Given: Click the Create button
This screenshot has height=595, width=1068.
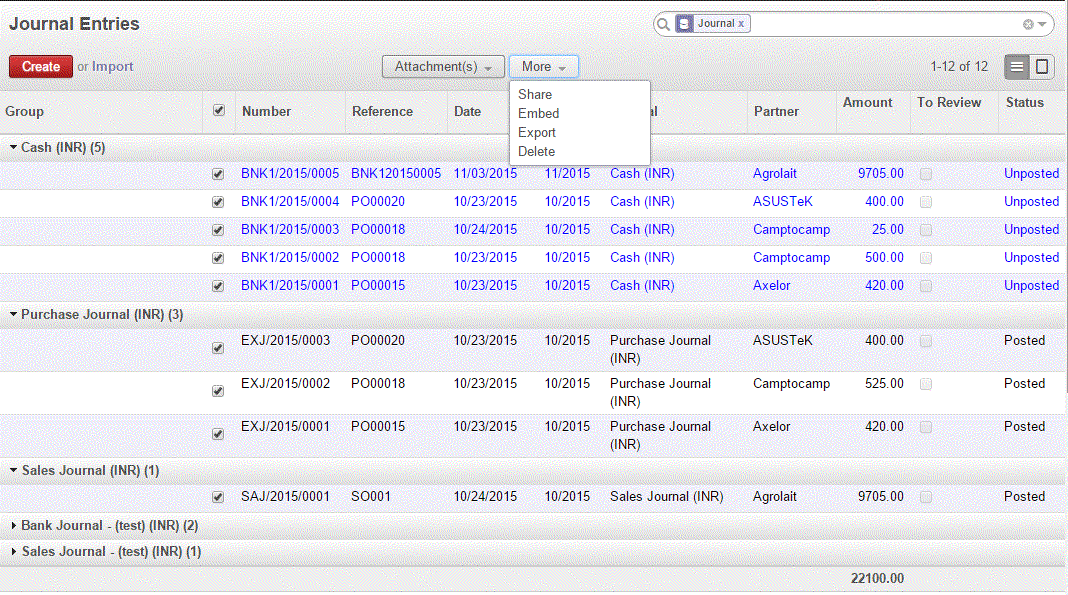Looking at the screenshot, I should point(40,66).
